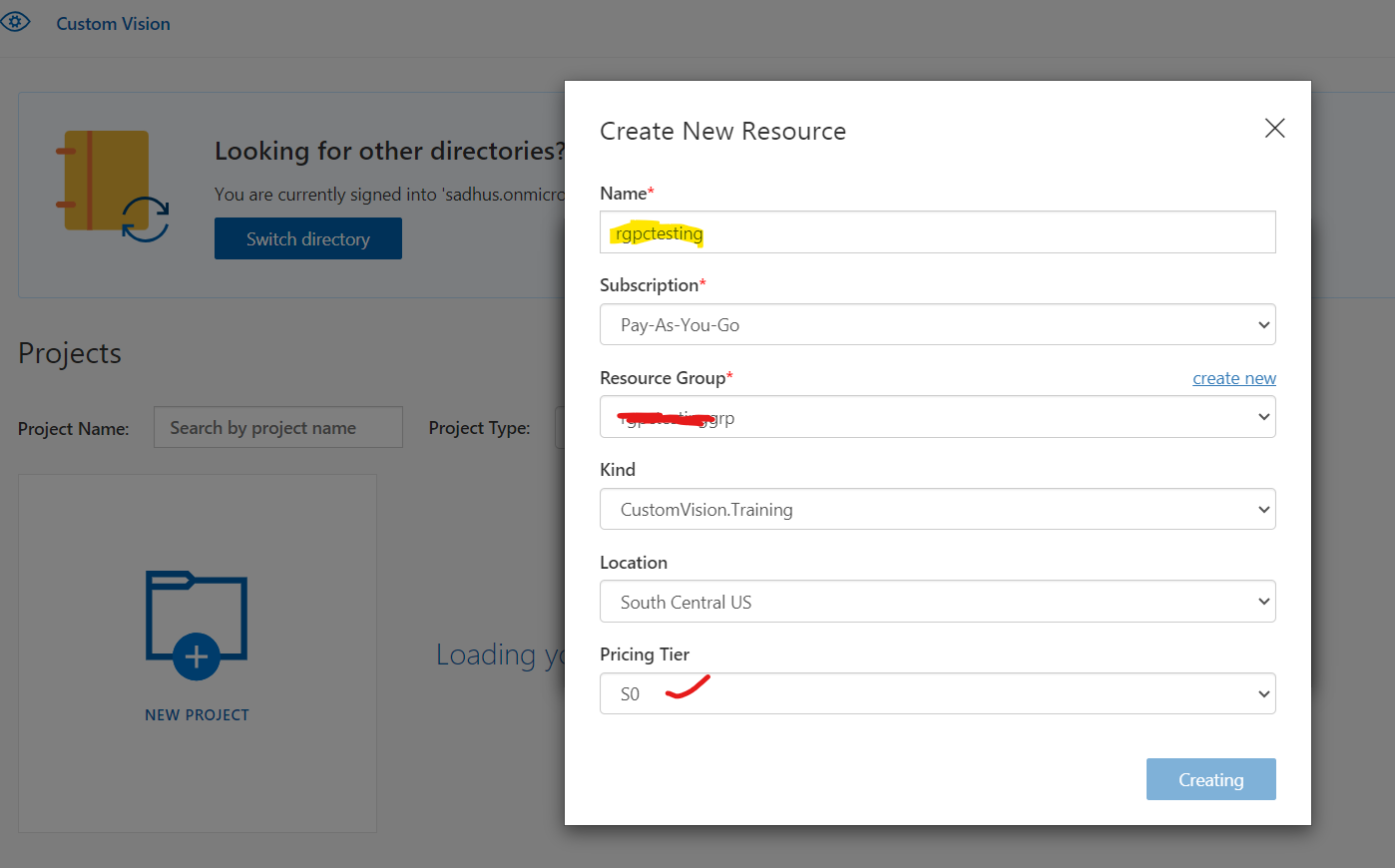Expand the Location dropdown

pos(937,602)
